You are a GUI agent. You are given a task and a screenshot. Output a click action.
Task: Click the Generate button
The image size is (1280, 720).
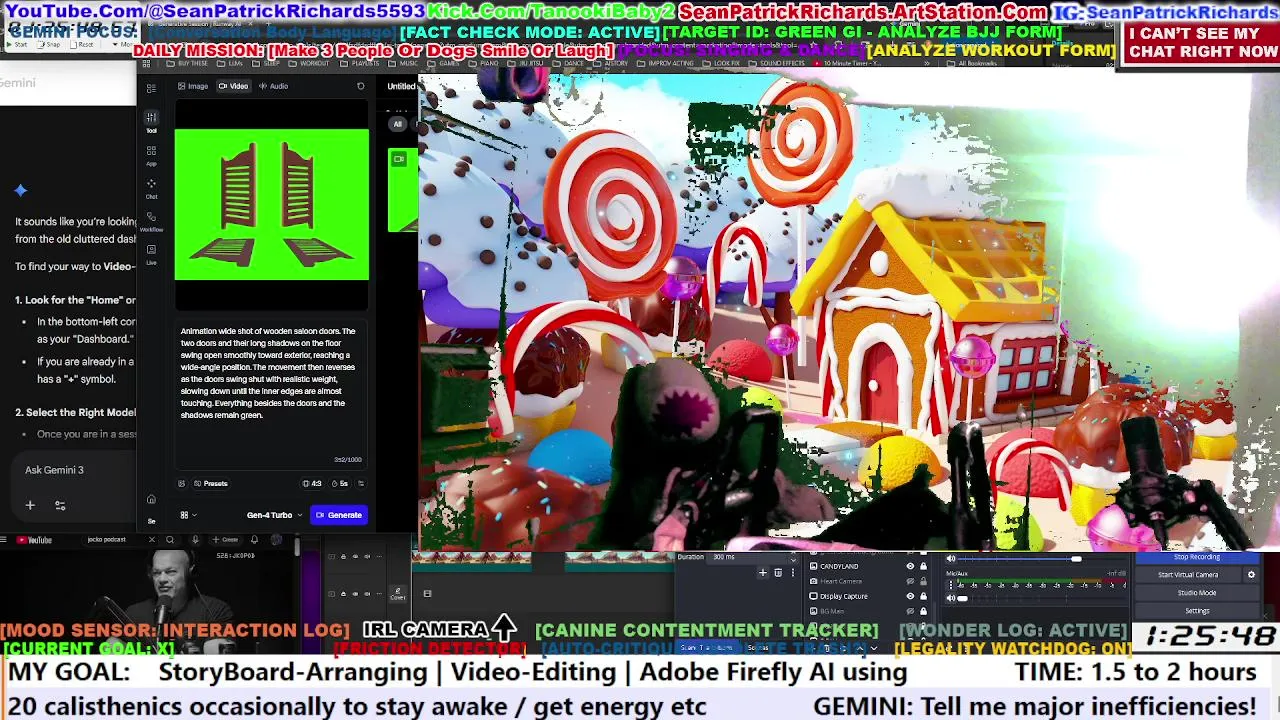tap(339, 515)
